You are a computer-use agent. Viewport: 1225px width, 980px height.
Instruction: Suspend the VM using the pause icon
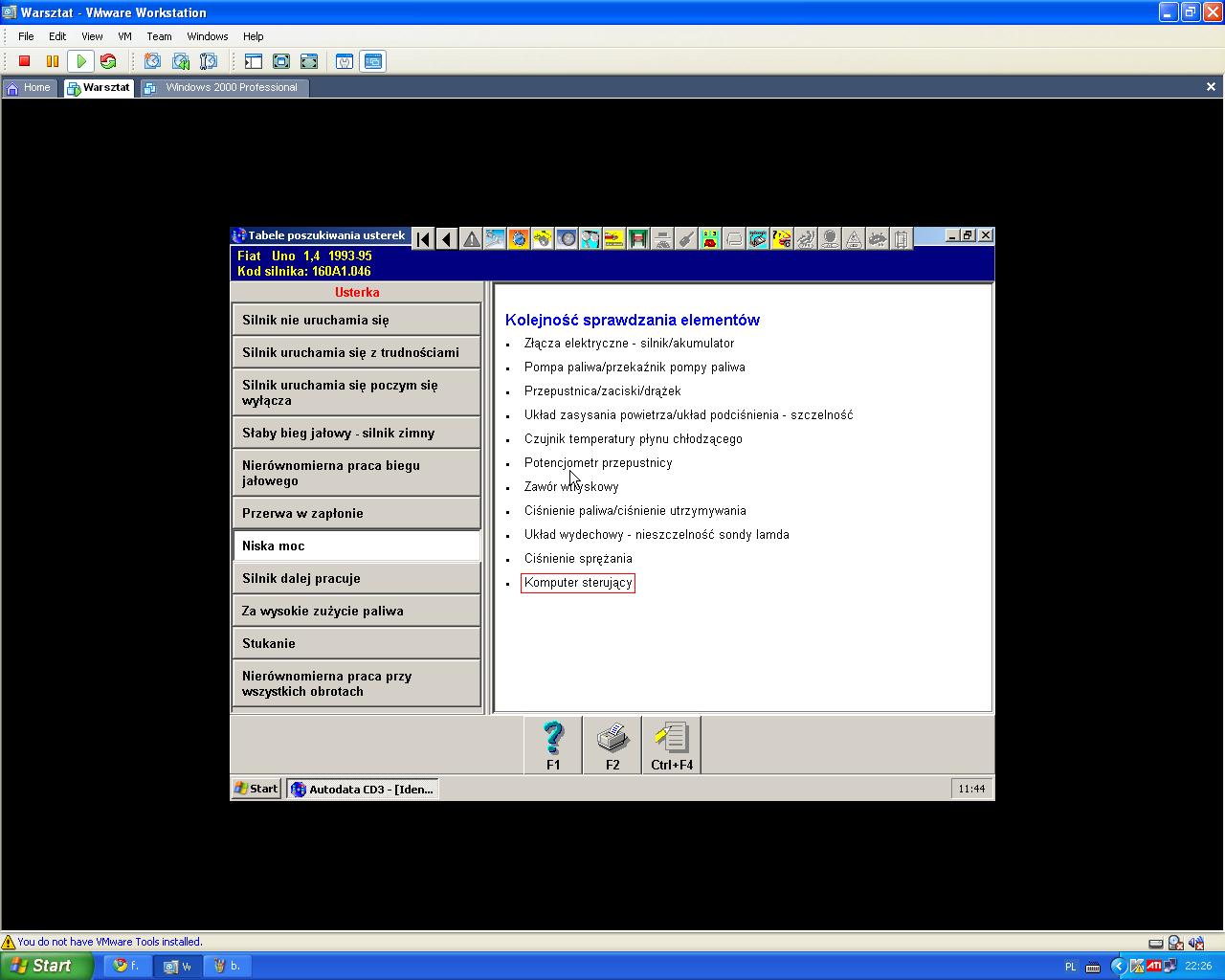(x=53, y=61)
